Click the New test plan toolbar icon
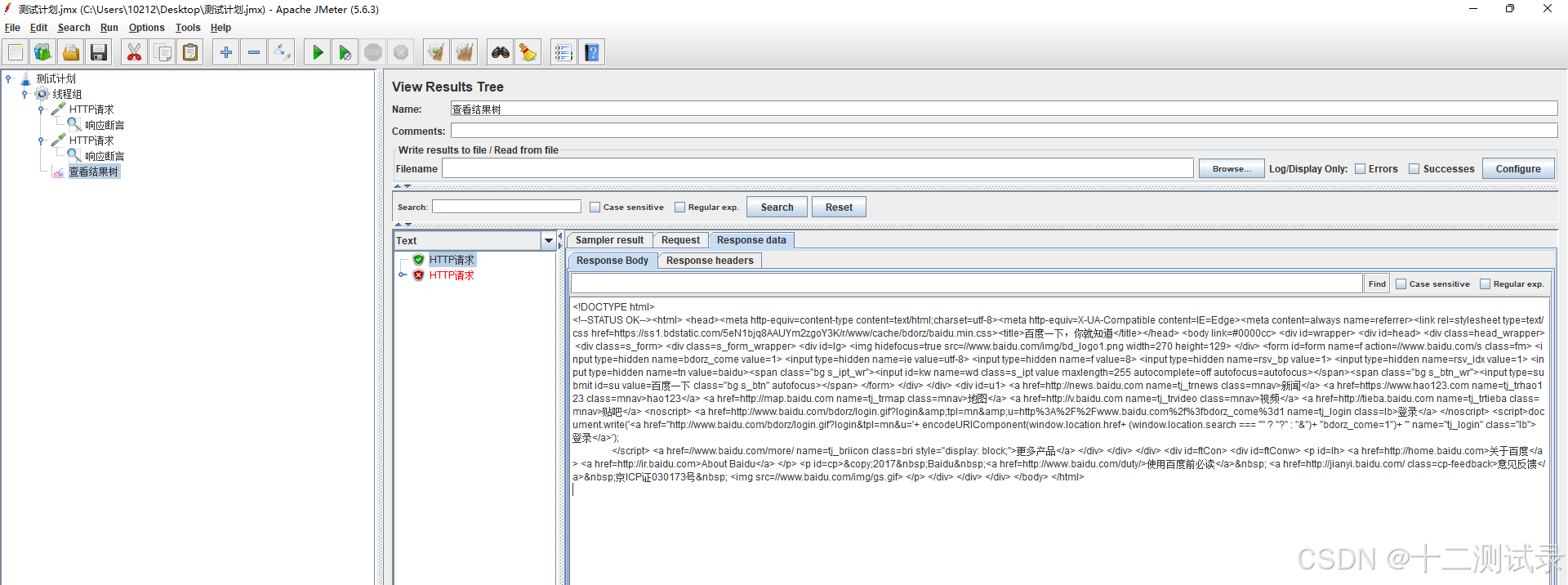 (x=16, y=52)
